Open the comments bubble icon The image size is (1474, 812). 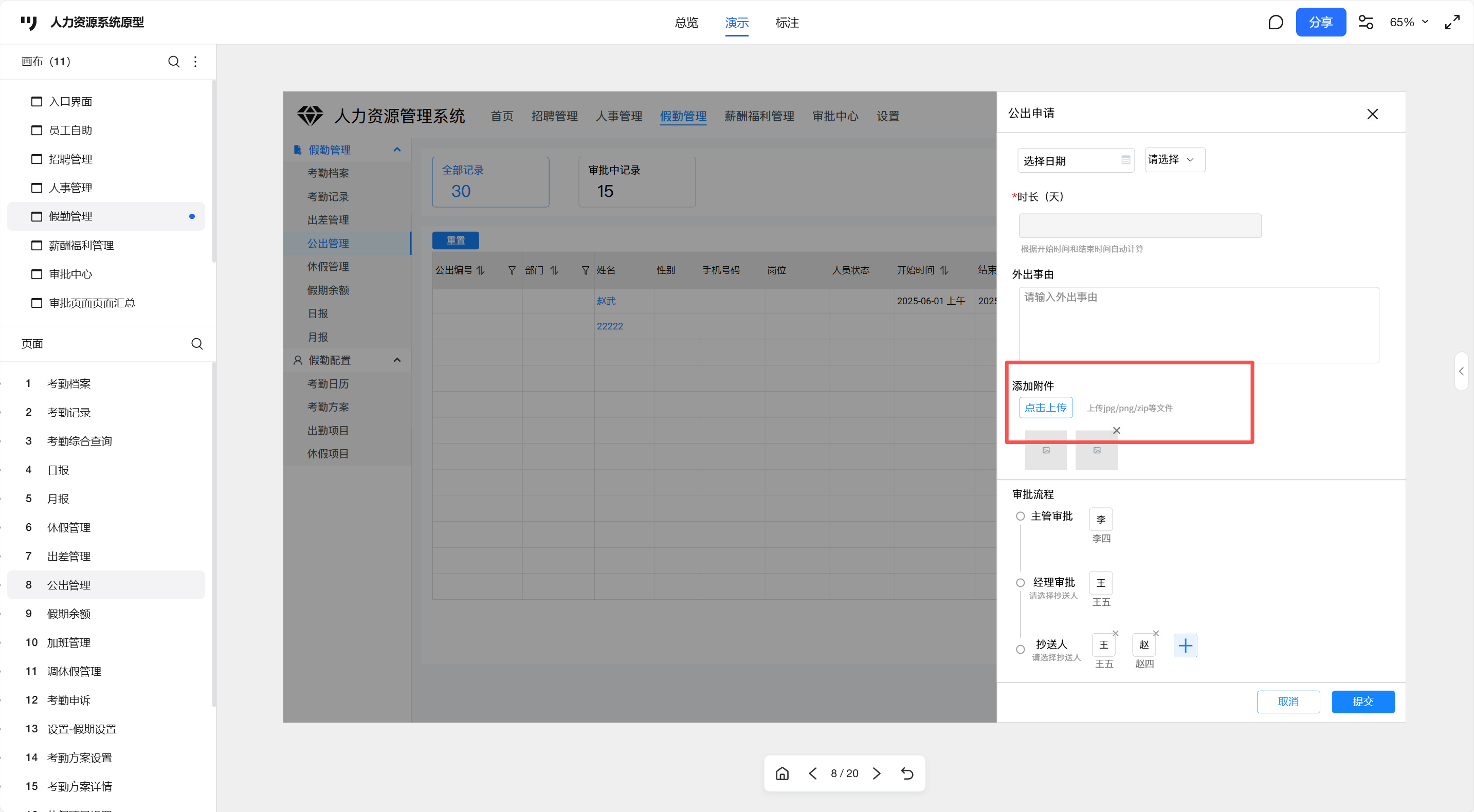point(1276,22)
